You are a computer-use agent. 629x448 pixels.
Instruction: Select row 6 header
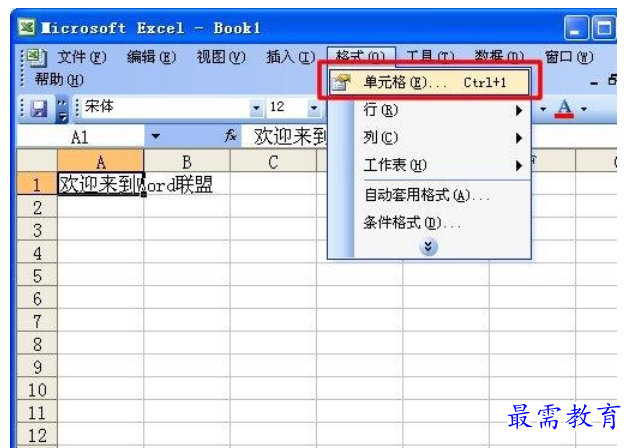pos(37,299)
